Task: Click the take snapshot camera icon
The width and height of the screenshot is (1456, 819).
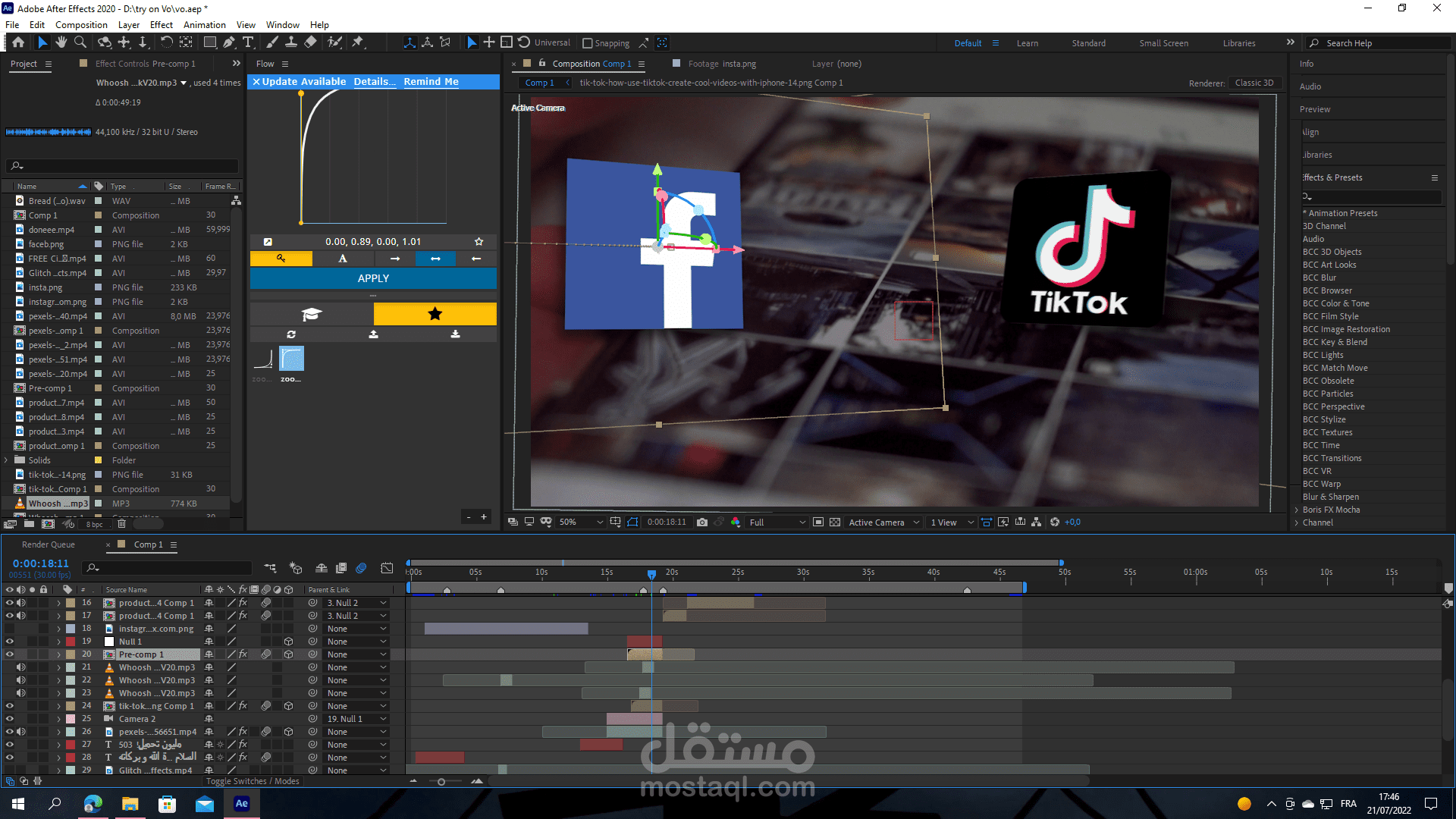Action: [x=702, y=522]
